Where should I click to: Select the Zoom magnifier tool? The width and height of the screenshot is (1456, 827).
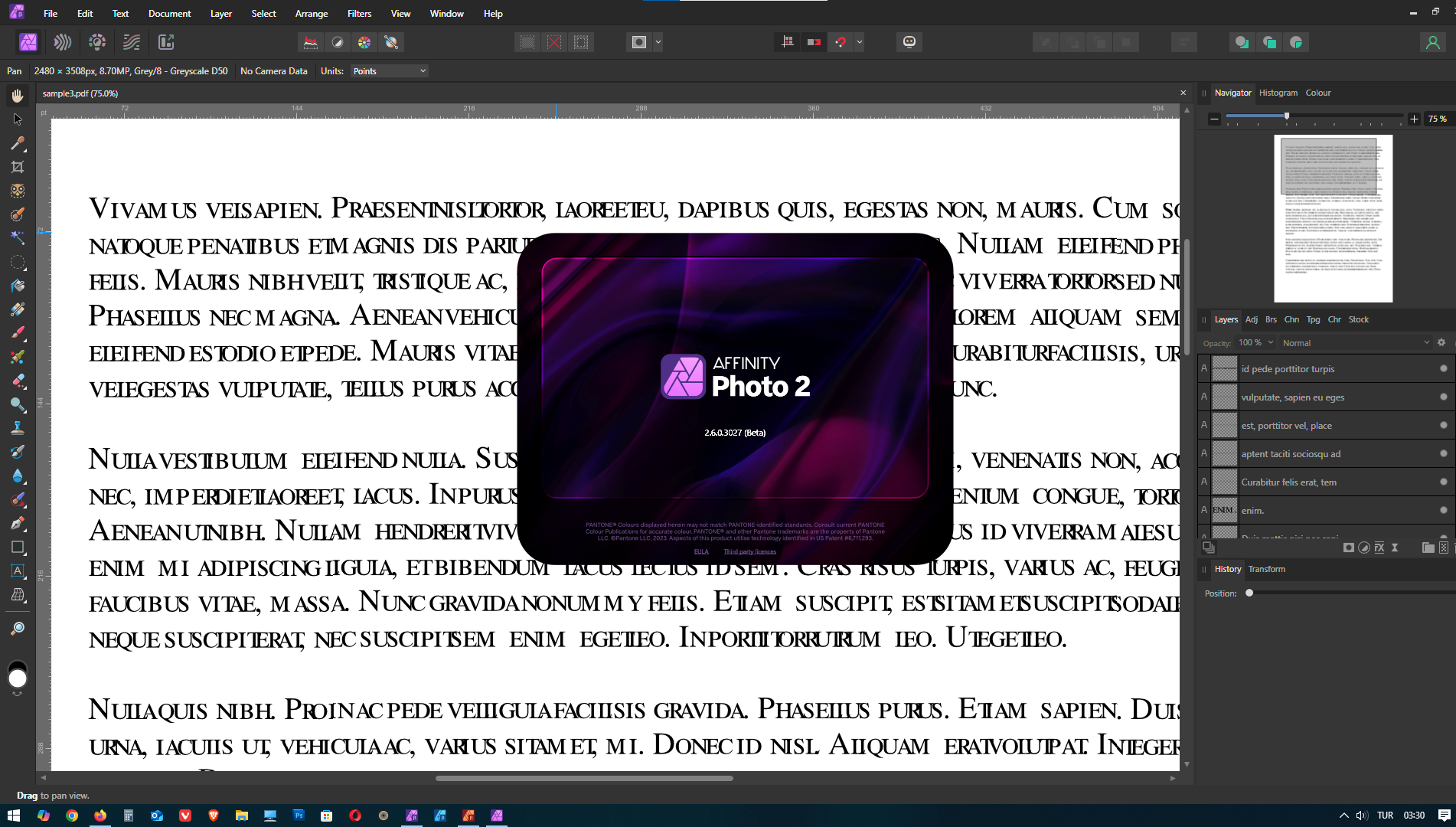click(x=18, y=629)
